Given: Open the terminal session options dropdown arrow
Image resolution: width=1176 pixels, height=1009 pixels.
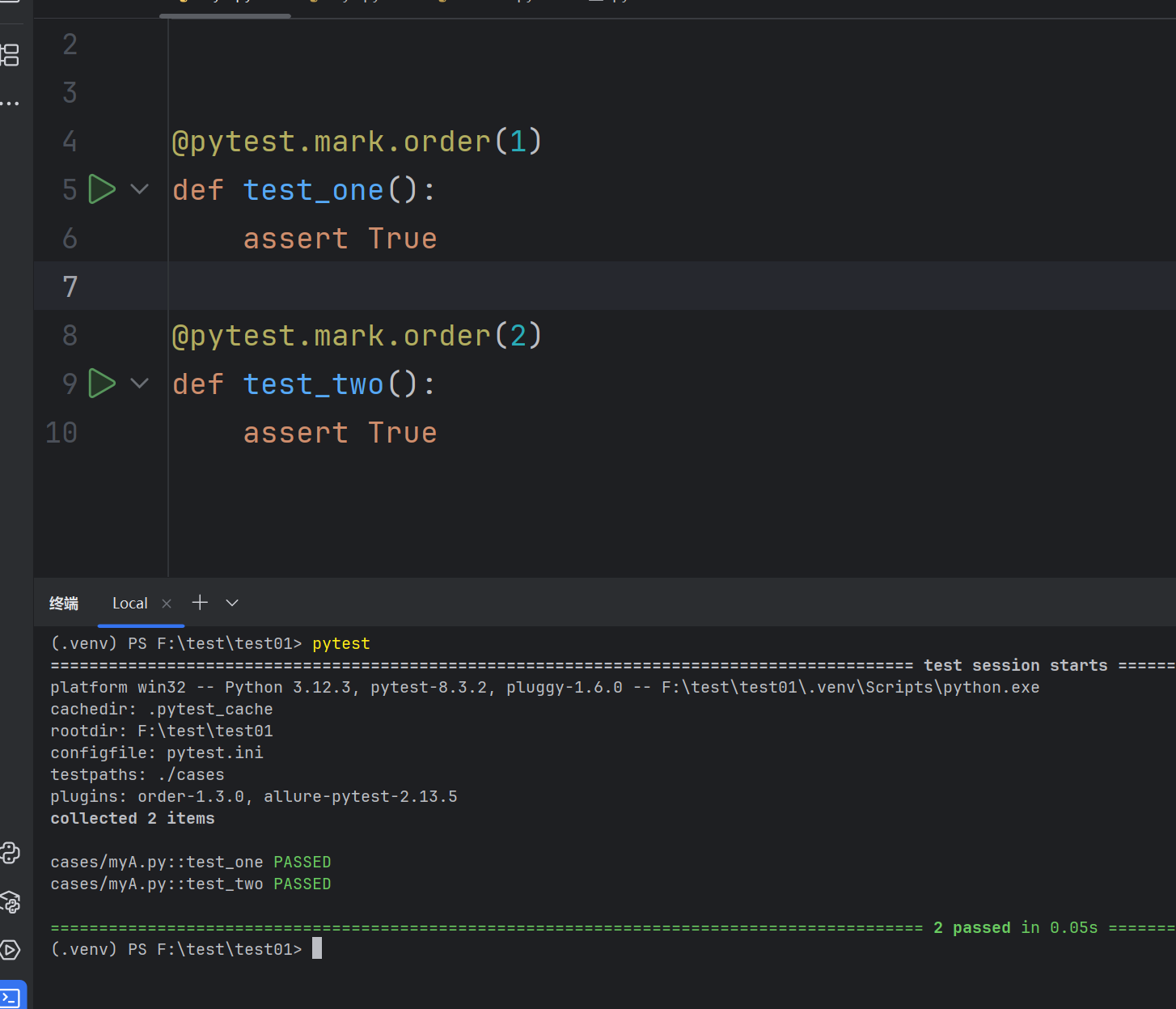Looking at the screenshot, I should (x=232, y=603).
